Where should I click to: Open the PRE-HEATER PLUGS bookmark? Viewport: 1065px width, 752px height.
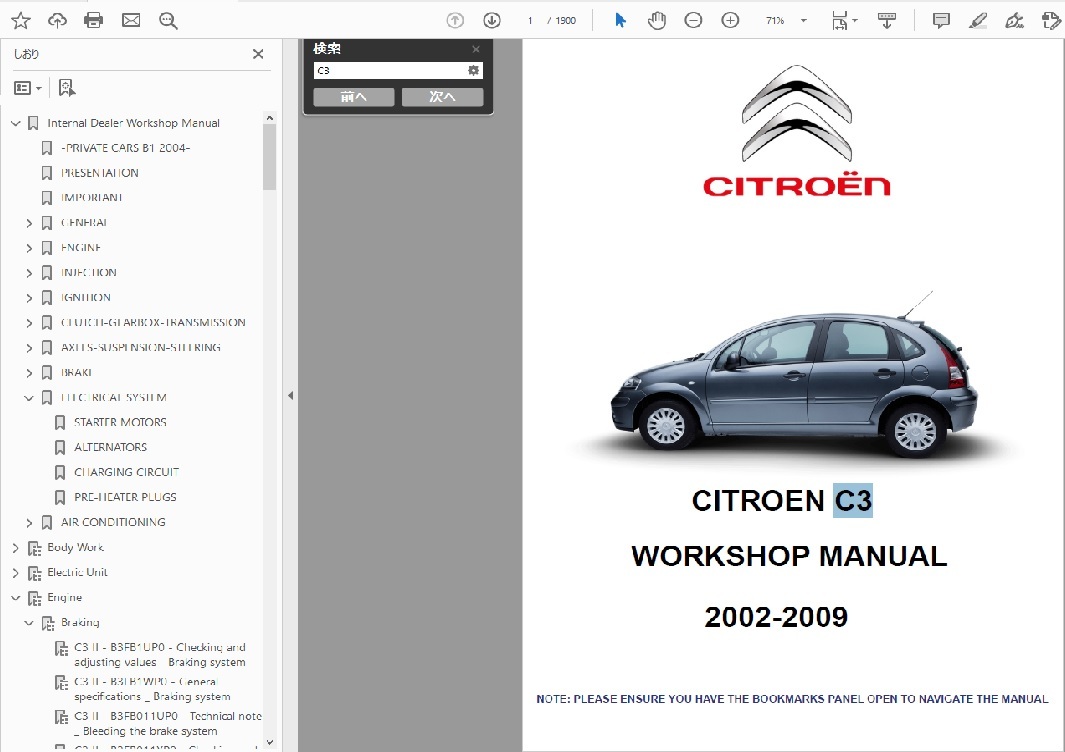coord(125,497)
